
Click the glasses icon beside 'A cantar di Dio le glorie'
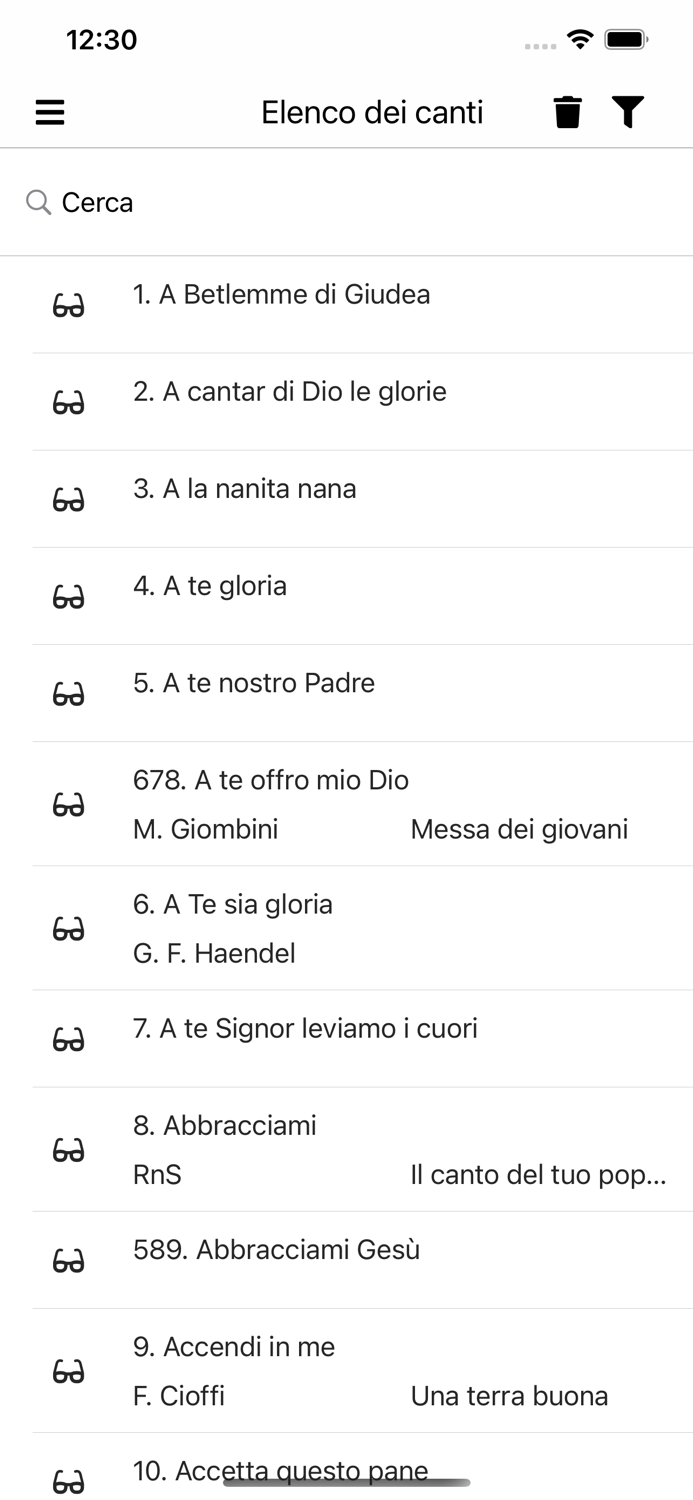point(67,402)
